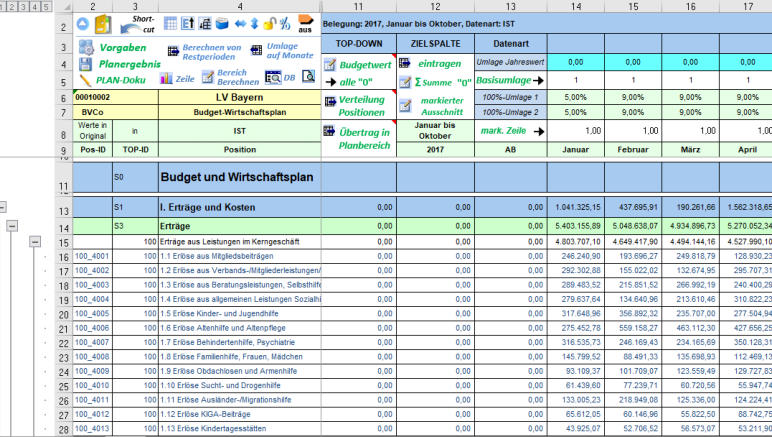
Task: Toggle the orange 'aus' switch
Action: pos(306,24)
